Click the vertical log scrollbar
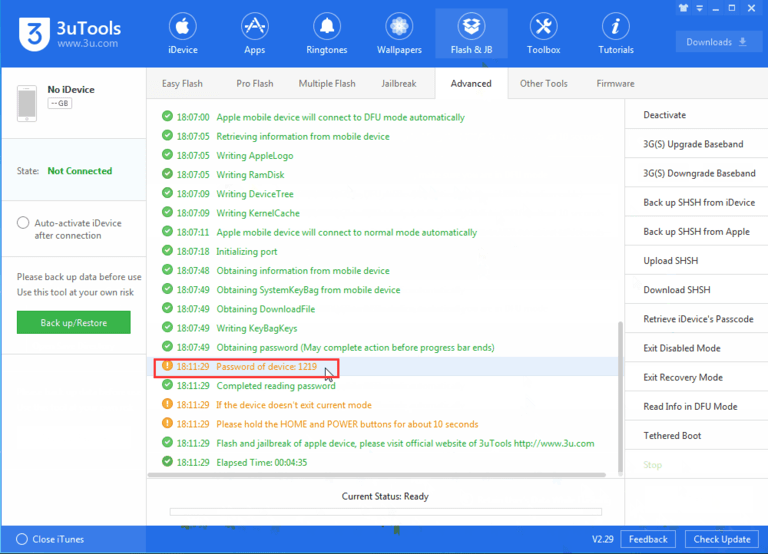 (x=621, y=398)
